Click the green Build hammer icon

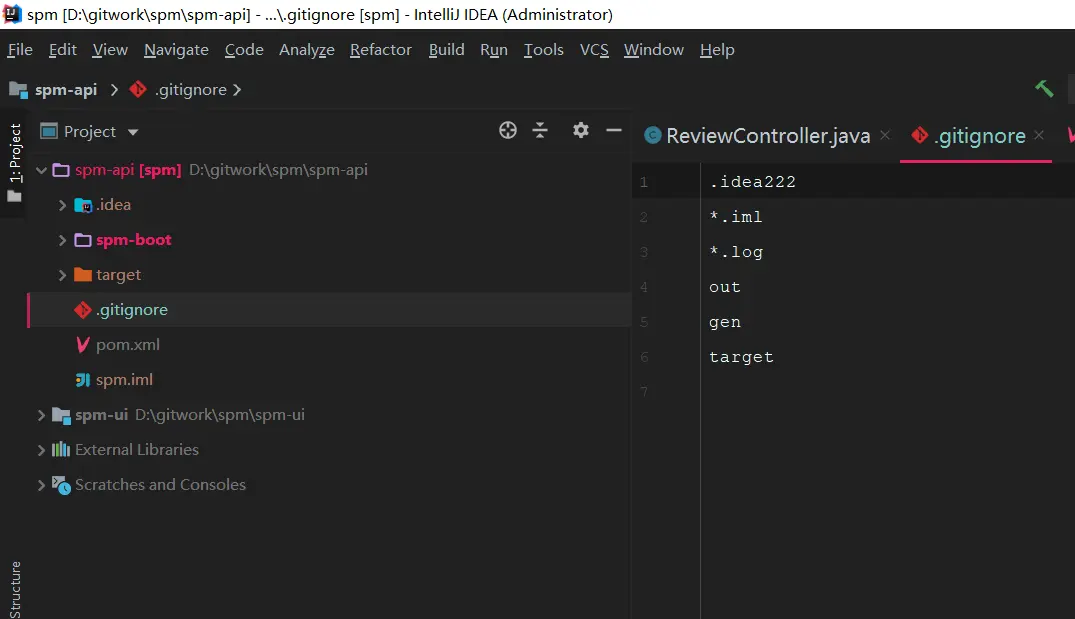click(1043, 88)
